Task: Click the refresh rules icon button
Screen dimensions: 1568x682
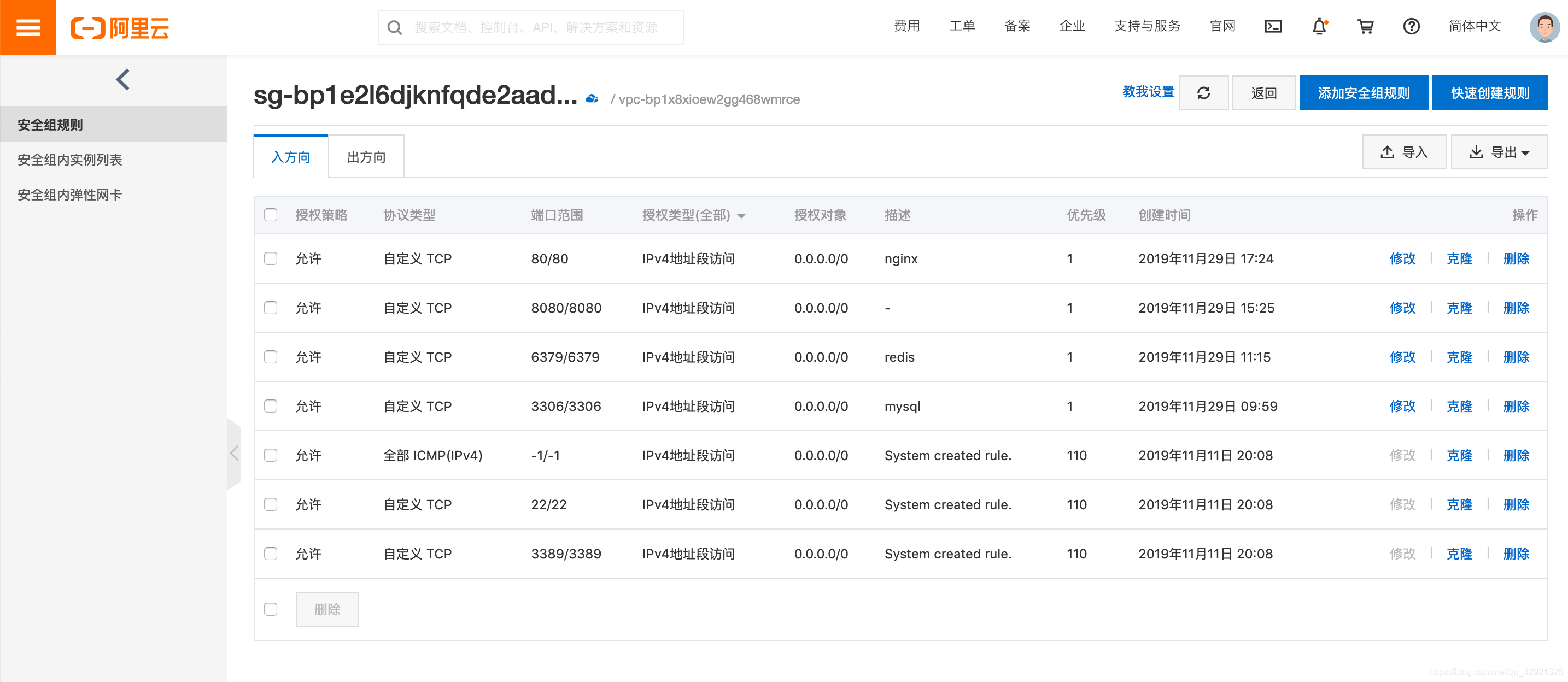Action: coord(1203,93)
